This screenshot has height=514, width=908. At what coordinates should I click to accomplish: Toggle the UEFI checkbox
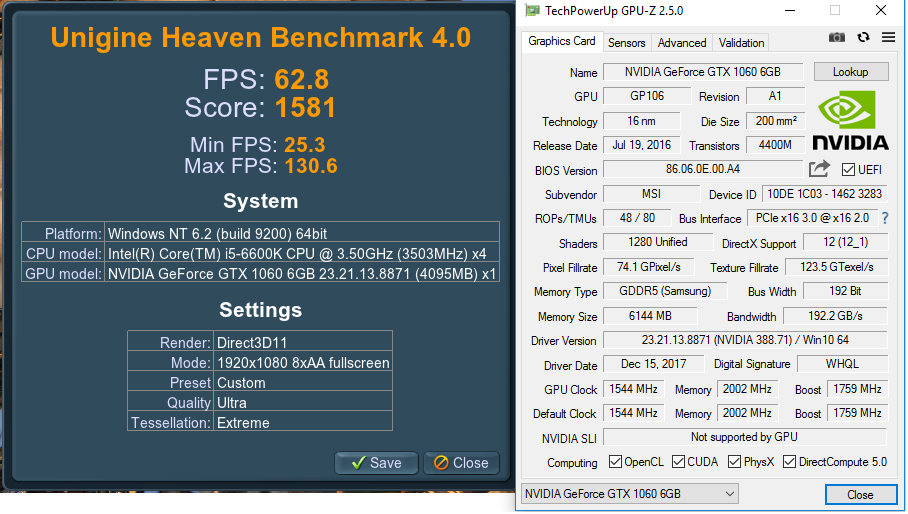point(848,170)
